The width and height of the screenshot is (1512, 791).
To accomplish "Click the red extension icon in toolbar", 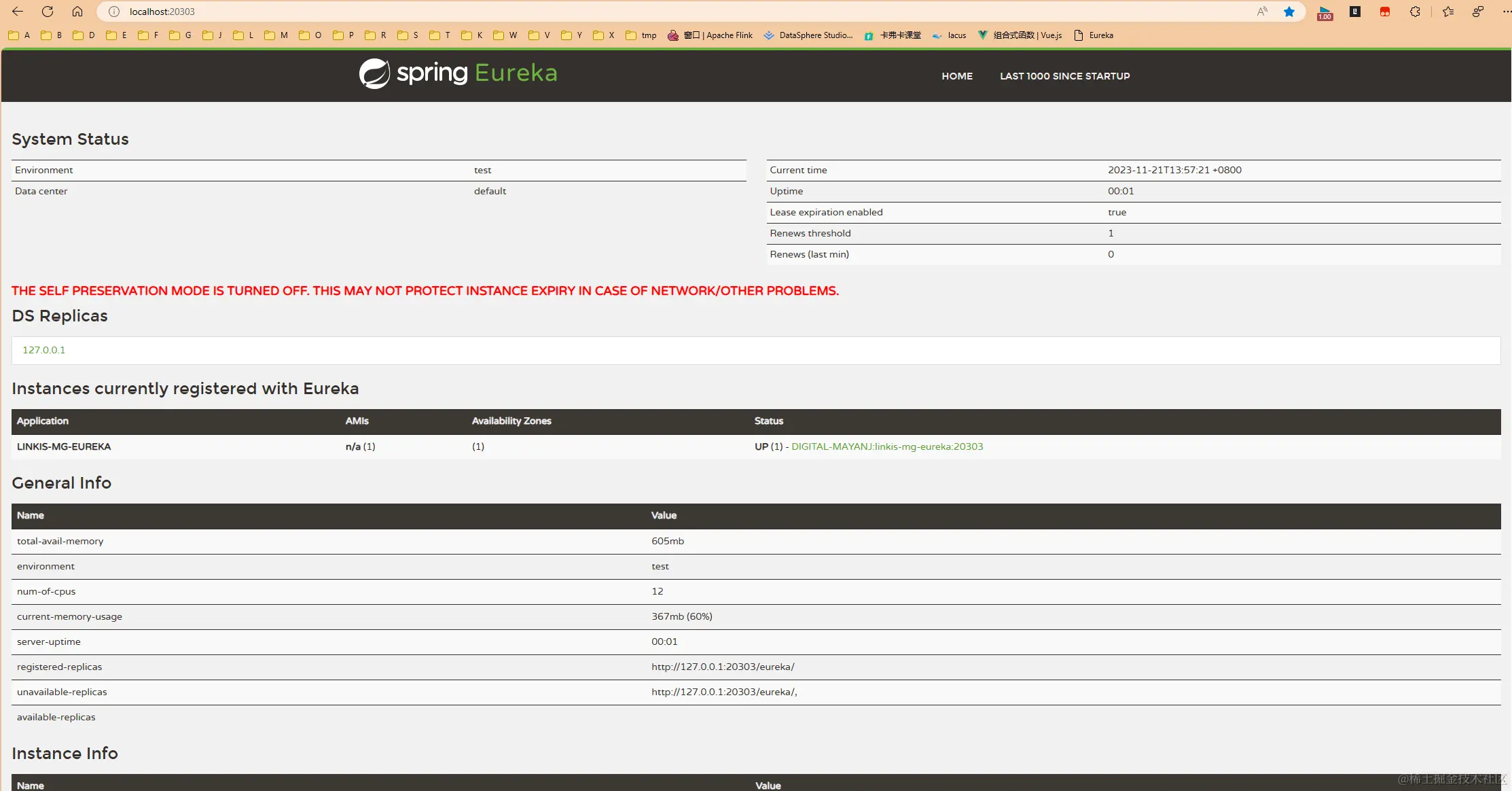I will click(x=1385, y=12).
